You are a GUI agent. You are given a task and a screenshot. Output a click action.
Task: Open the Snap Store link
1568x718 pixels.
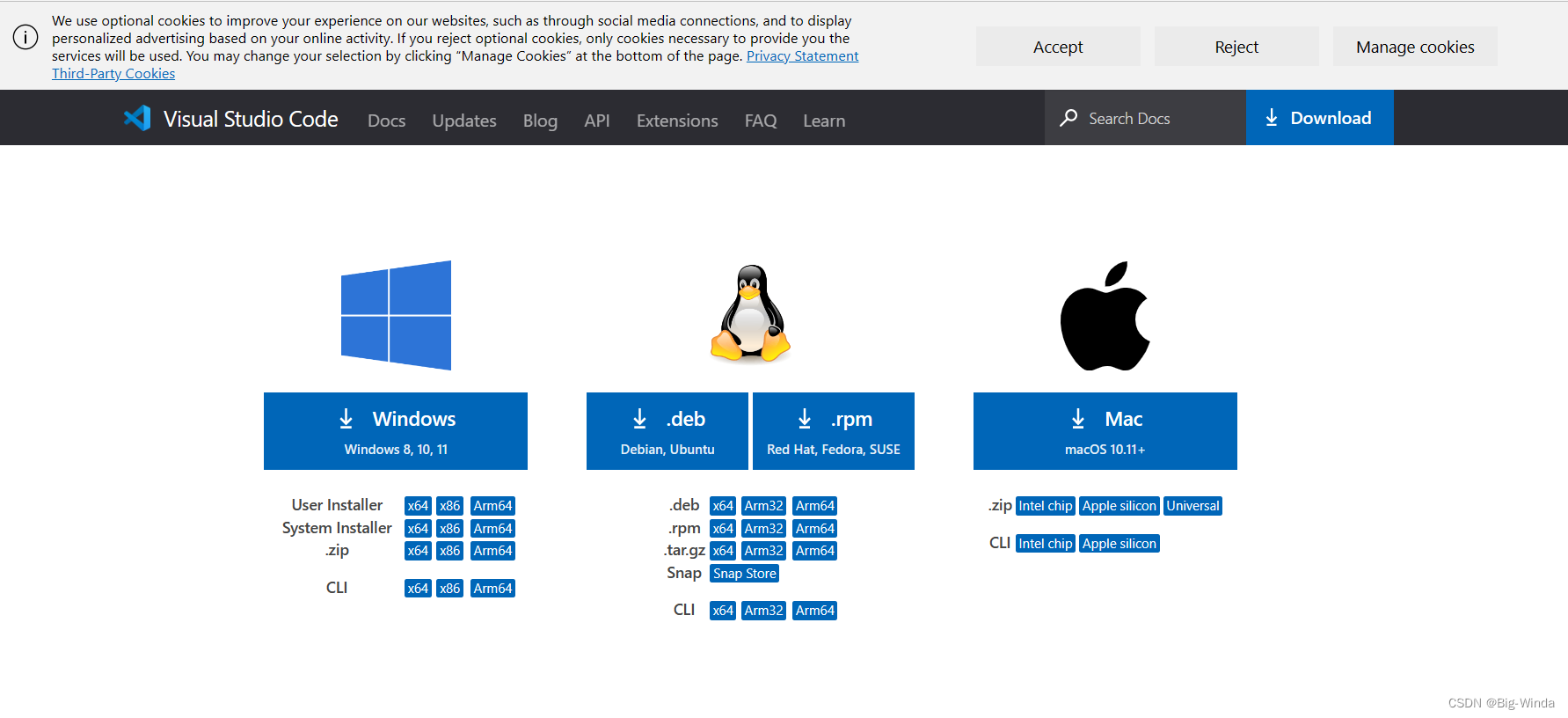coord(744,574)
